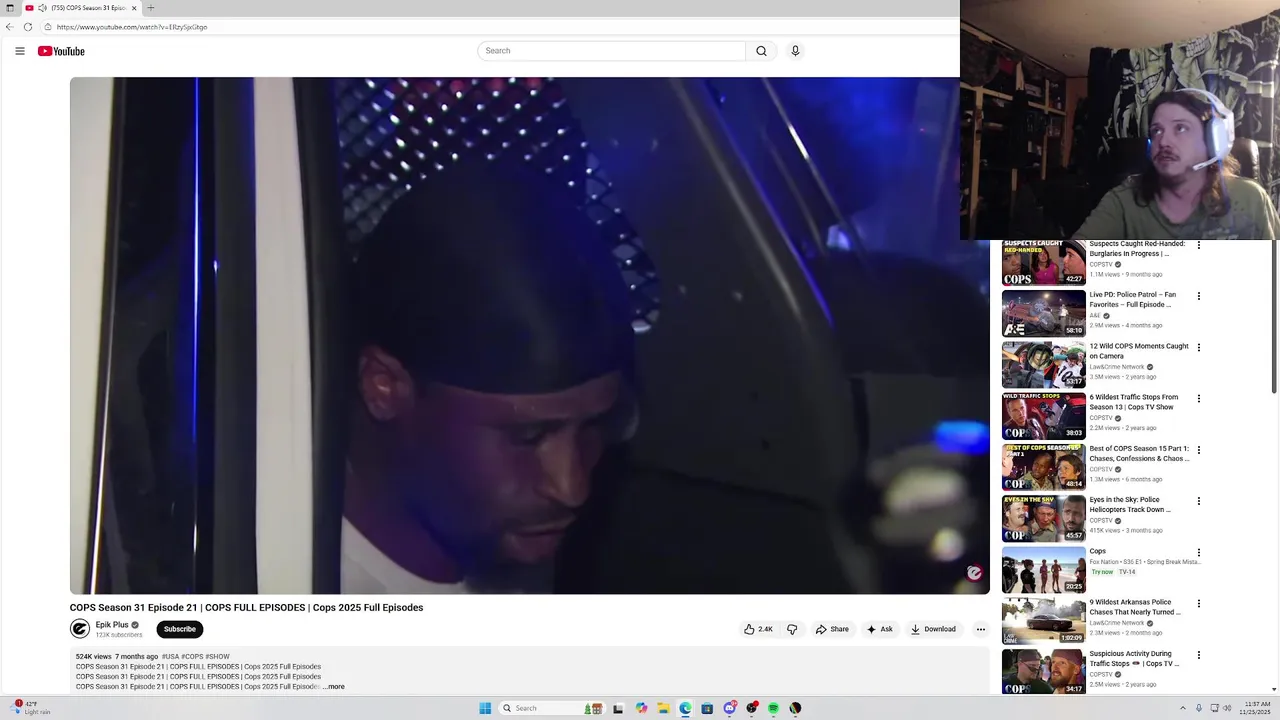
Task: Open the clock showing 11:37 AM
Action: (1255, 708)
